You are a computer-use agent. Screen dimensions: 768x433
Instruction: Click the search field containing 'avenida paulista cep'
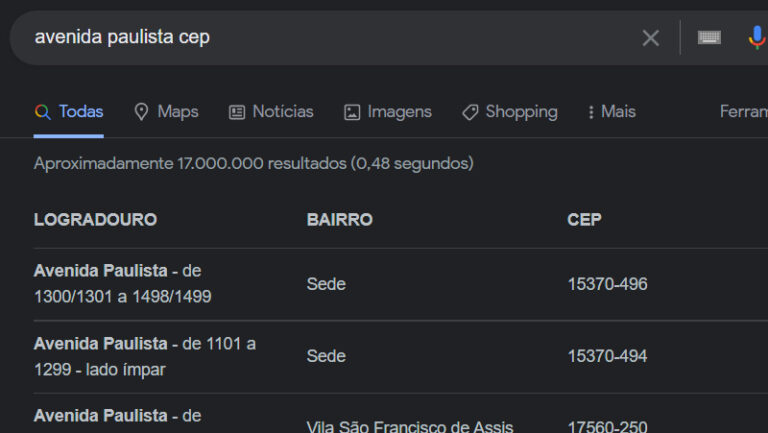320,38
